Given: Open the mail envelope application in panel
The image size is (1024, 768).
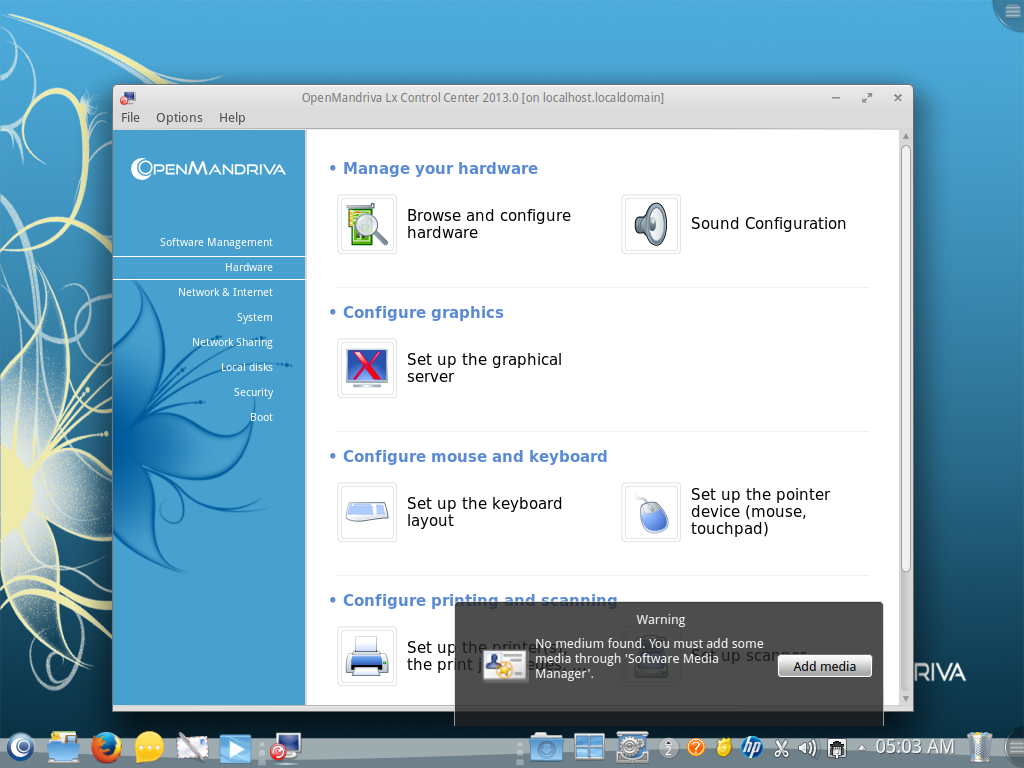Looking at the screenshot, I should 192,746.
